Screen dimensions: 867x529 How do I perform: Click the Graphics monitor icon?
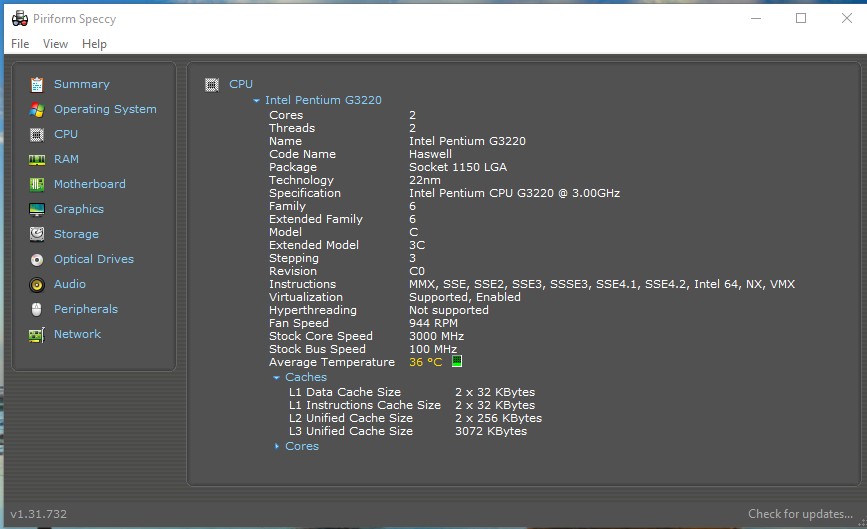click(37, 209)
